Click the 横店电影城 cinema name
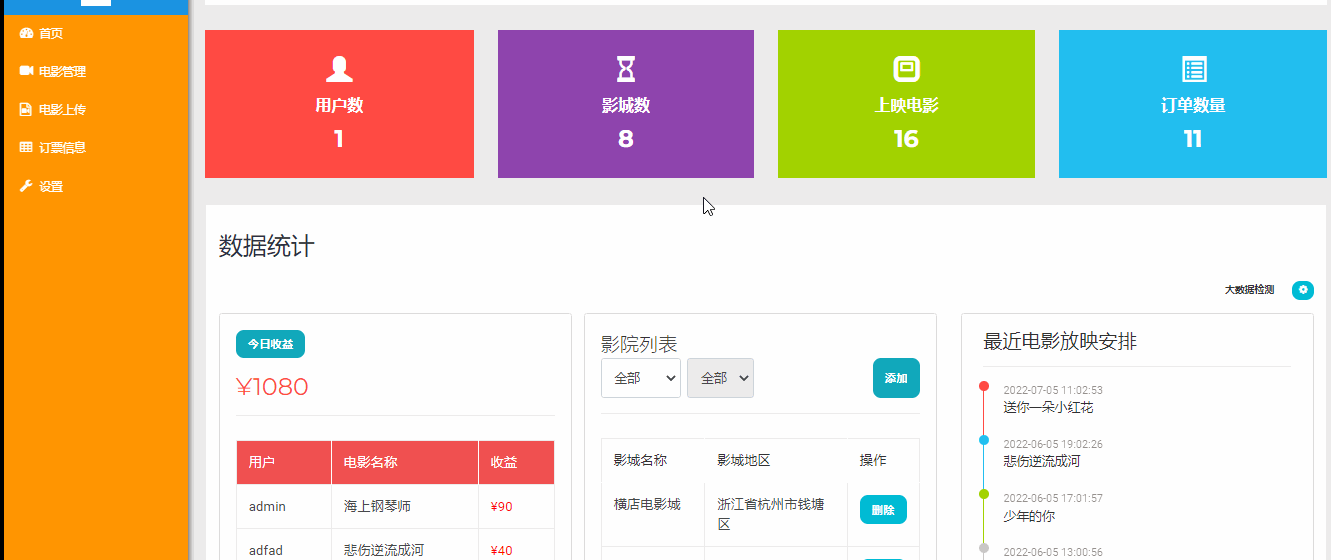The width and height of the screenshot is (1331, 560). pyautogui.click(x=647, y=504)
